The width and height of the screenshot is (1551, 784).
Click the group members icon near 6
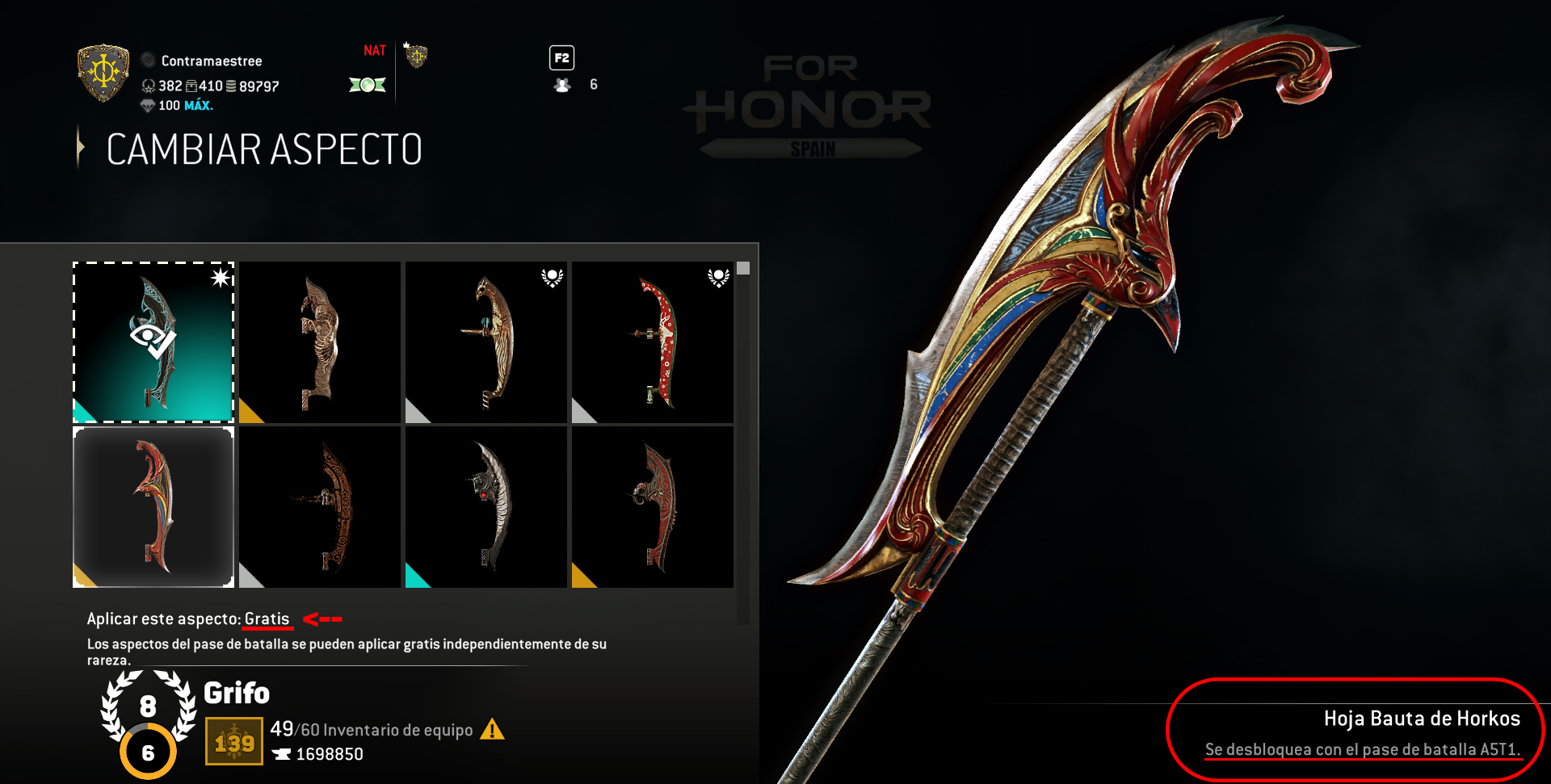(562, 85)
